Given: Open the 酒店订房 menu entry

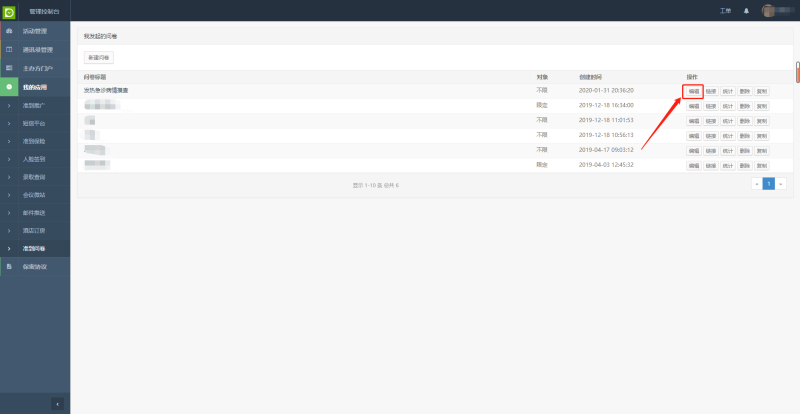Looking at the screenshot, I should (34, 231).
